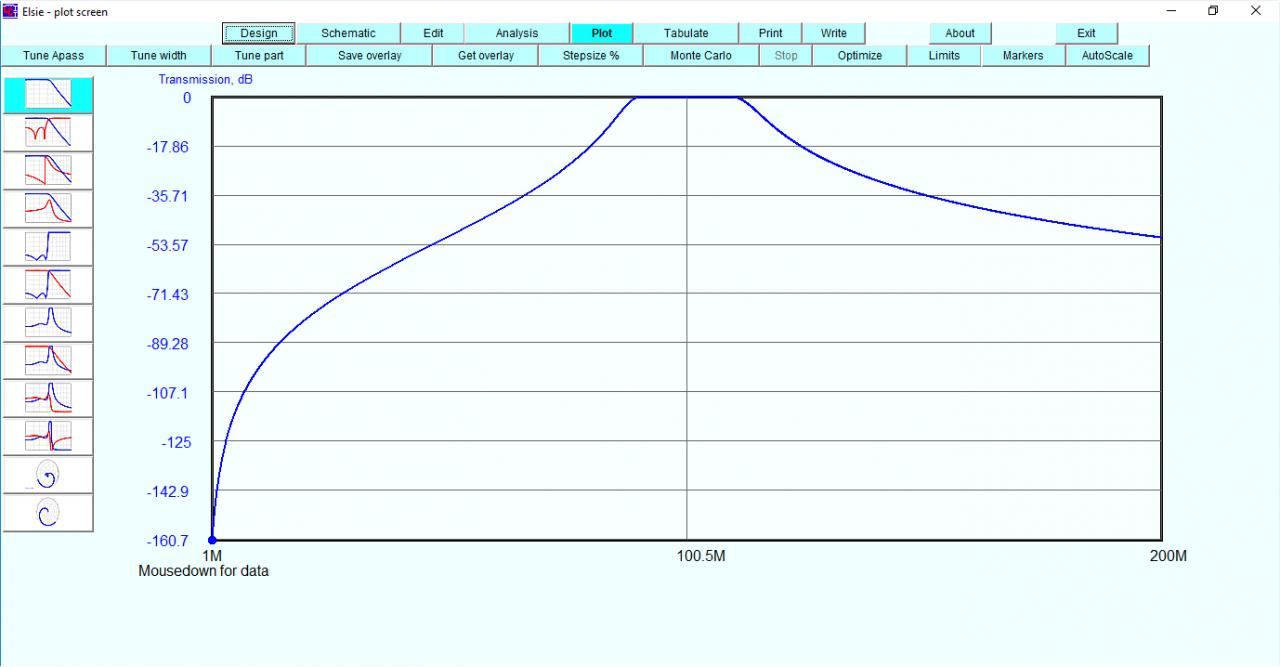Click the '-71.43' axis value
Viewport: 1280px width, 667px height.
point(169,295)
